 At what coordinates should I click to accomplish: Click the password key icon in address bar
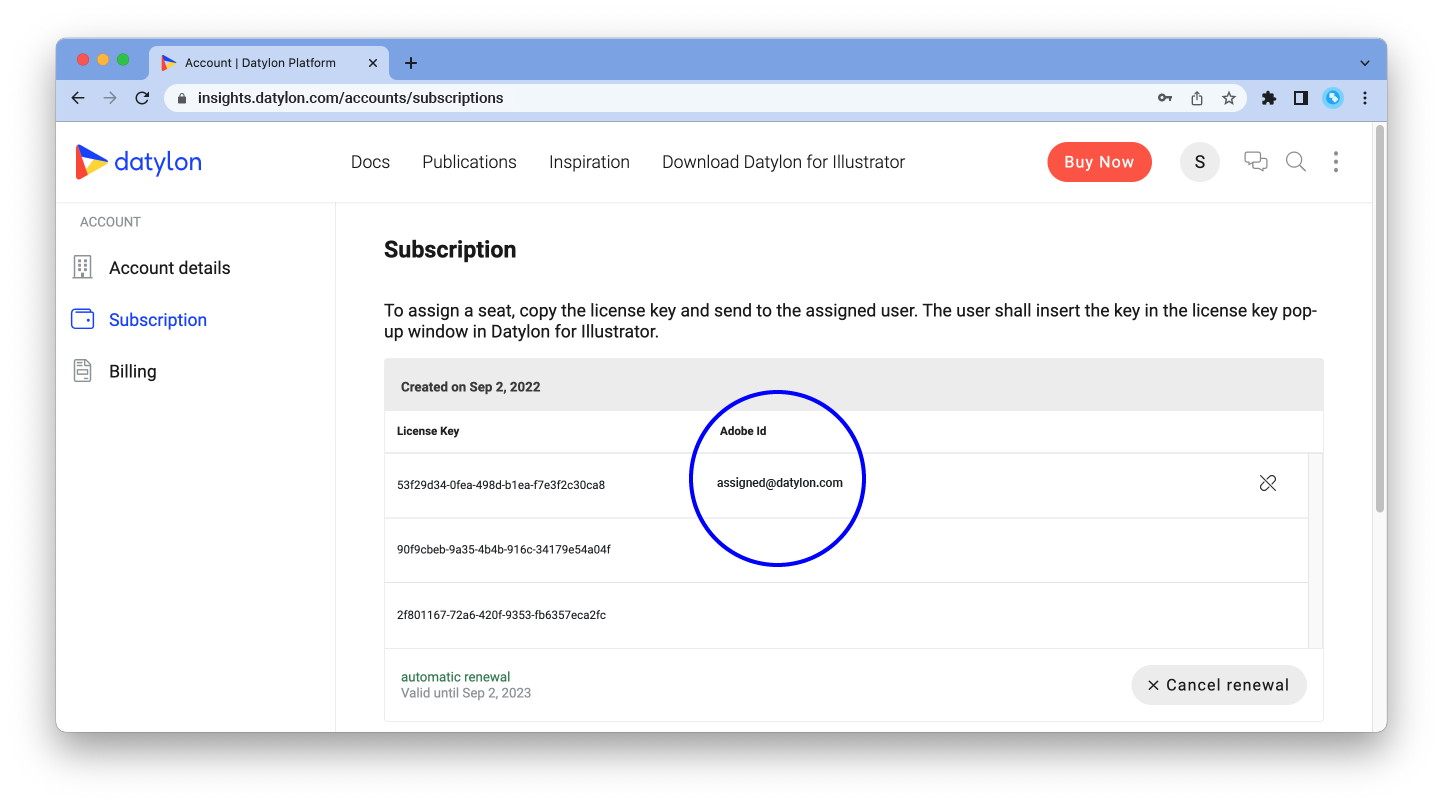[x=1165, y=98]
